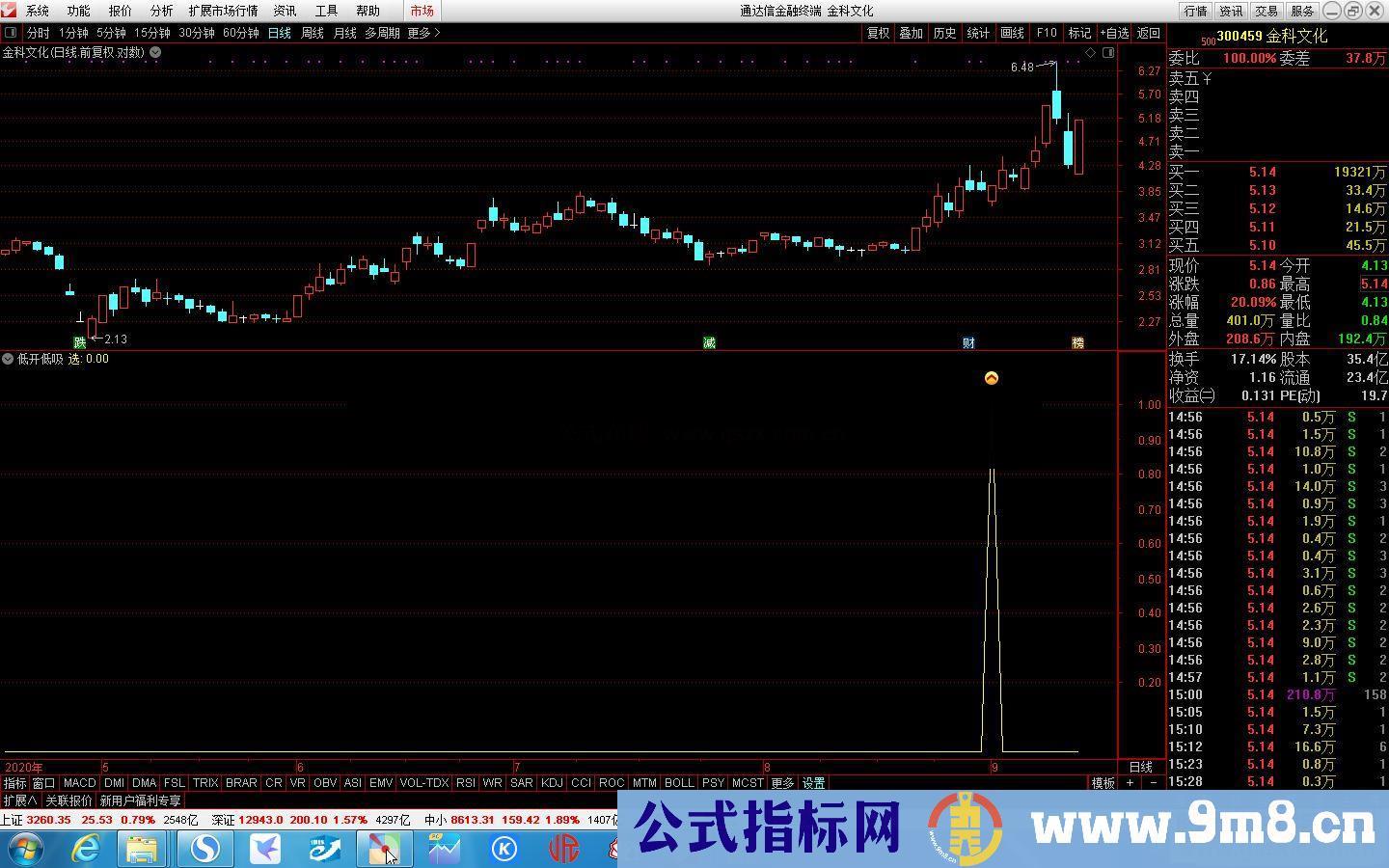Viewport: 1389px width, 868px height.
Task: Open the 行情 top-right button
Action: (x=1195, y=11)
